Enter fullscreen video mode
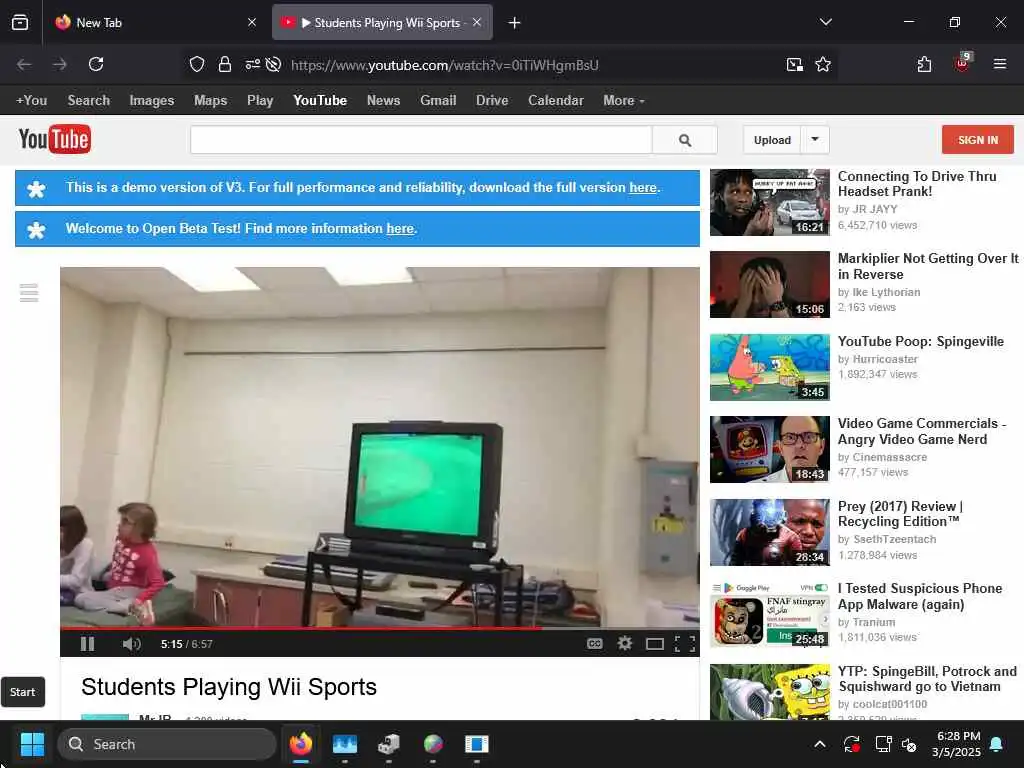Image resolution: width=1024 pixels, height=768 pixels. [684, 645]
